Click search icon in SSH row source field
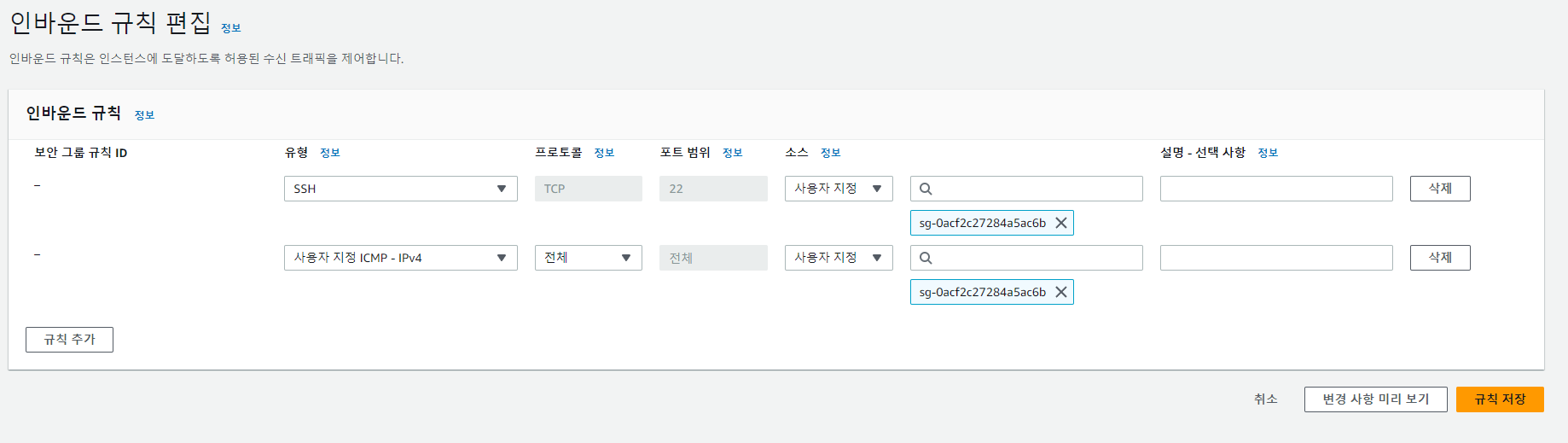 coord(926,189)
